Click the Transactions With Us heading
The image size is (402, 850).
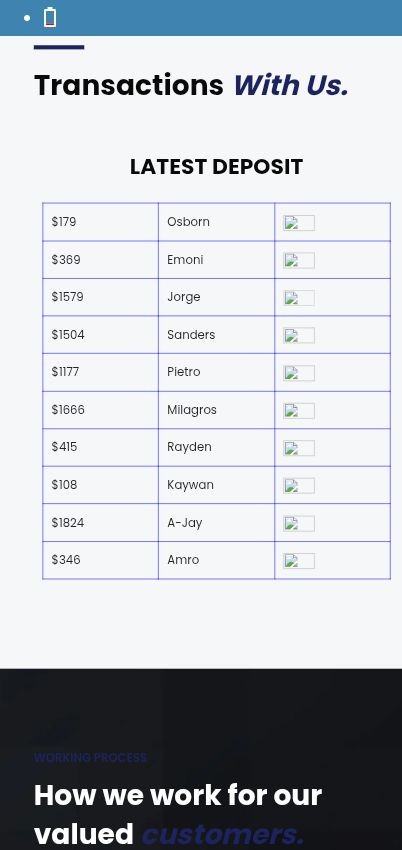click(x=191, y=85)
